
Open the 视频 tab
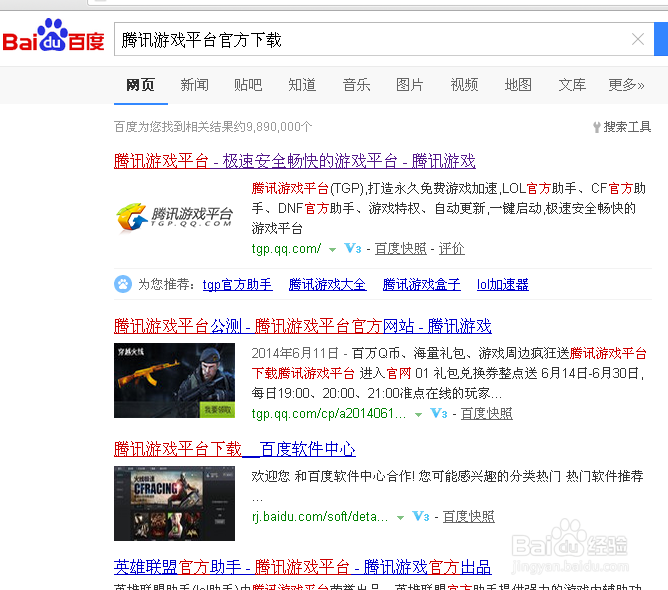pyautogui.click(x=464, y=85)
